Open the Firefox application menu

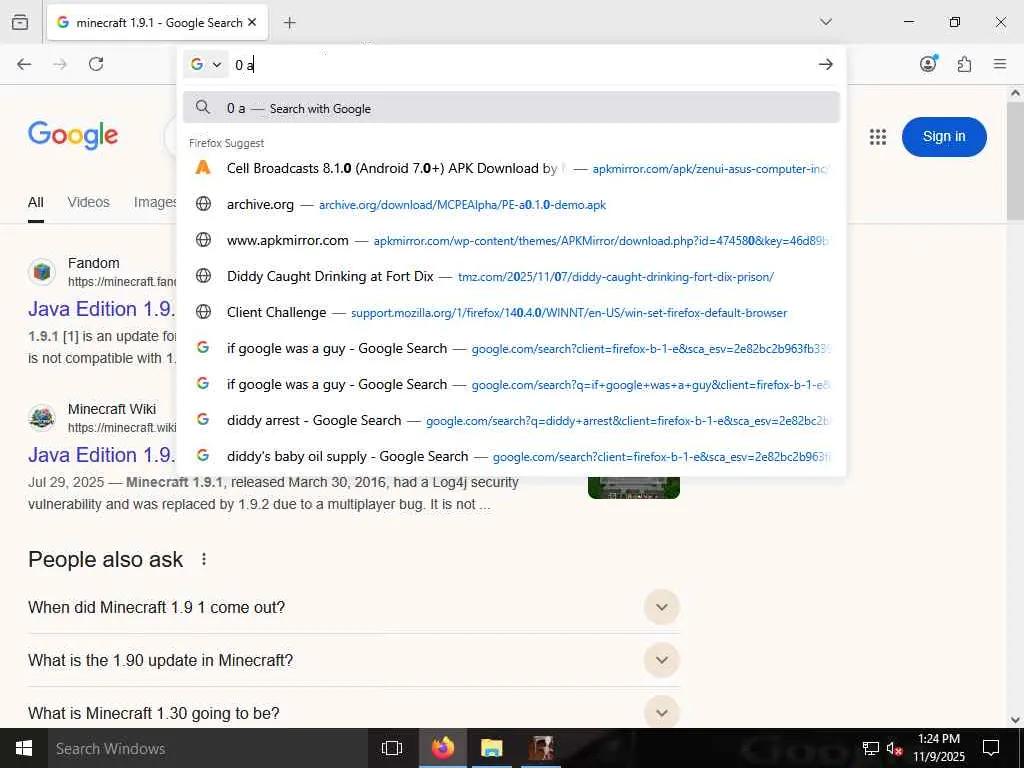1000,64
